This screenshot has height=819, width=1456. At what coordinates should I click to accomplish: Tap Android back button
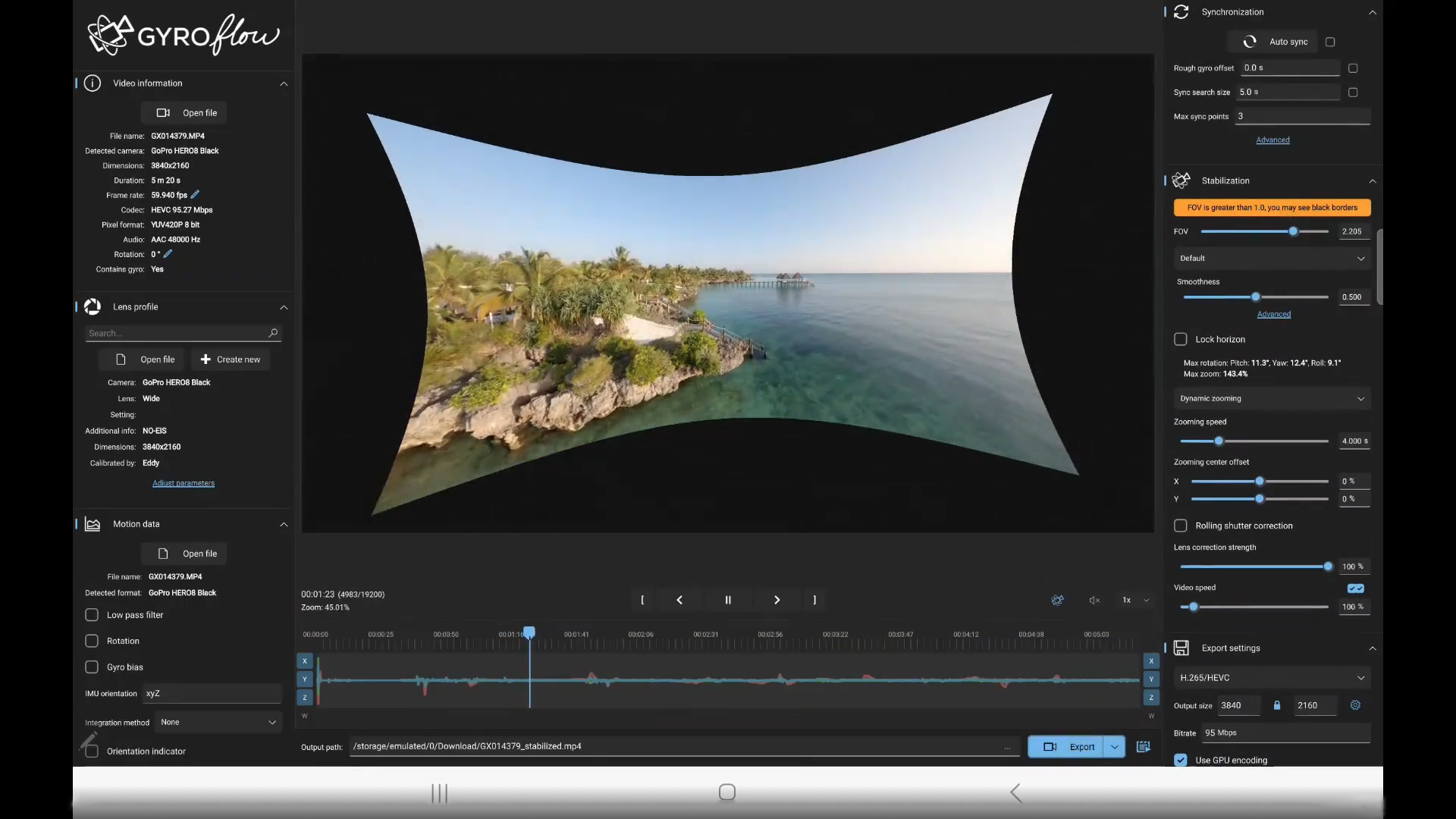(1016, 793)
